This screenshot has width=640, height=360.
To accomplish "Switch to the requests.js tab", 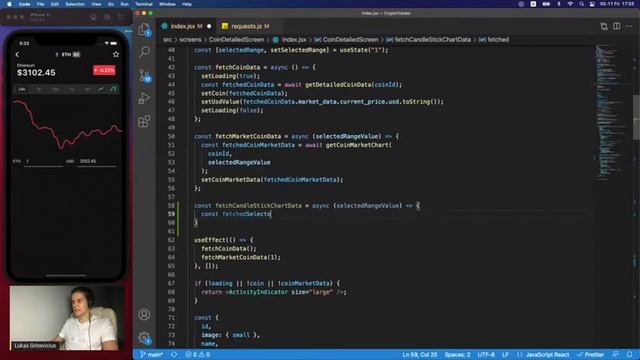I will [x=246, y=26].
